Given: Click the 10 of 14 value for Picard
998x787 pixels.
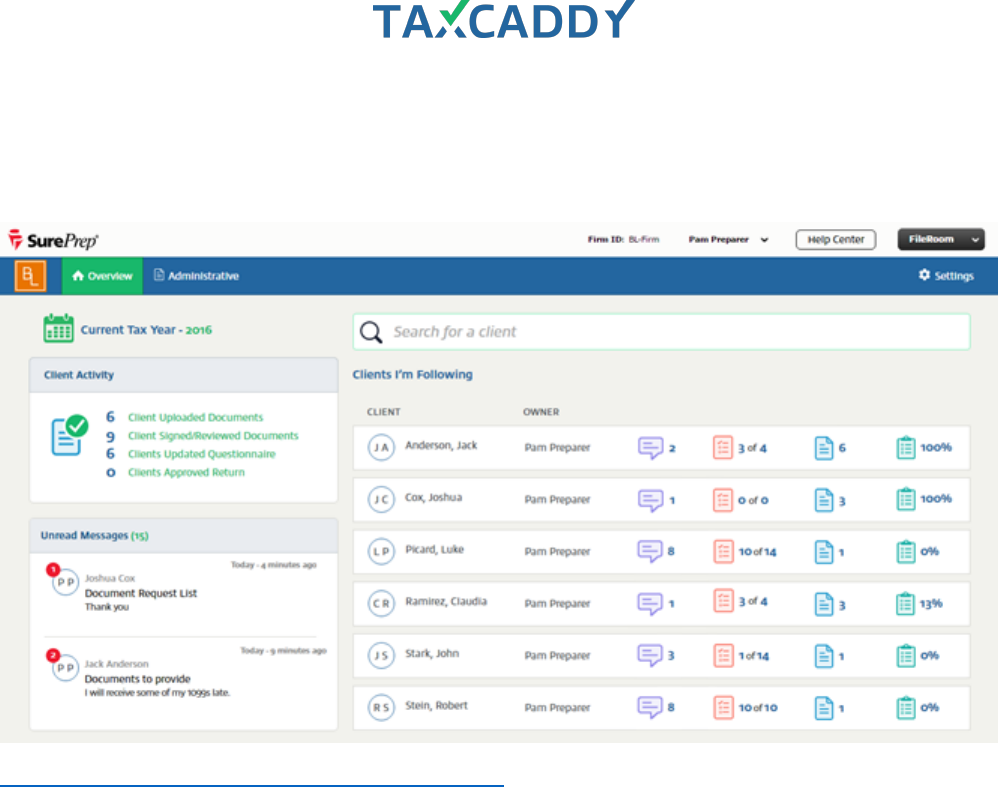Looking at the screenshot, I should (x=757, y=552).
